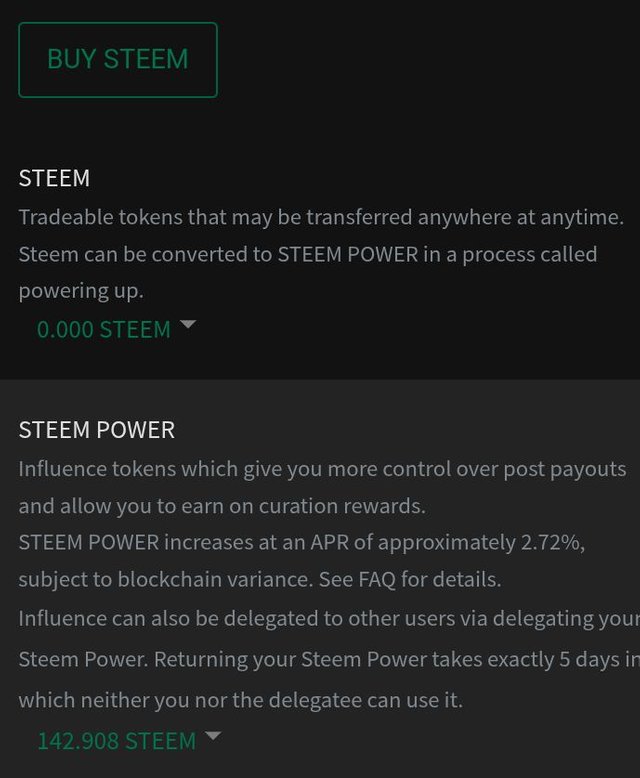Expand the arrow beside 142.908 STEEM
This screenshot has width=640, height=778.
click(x=212, y=737)
